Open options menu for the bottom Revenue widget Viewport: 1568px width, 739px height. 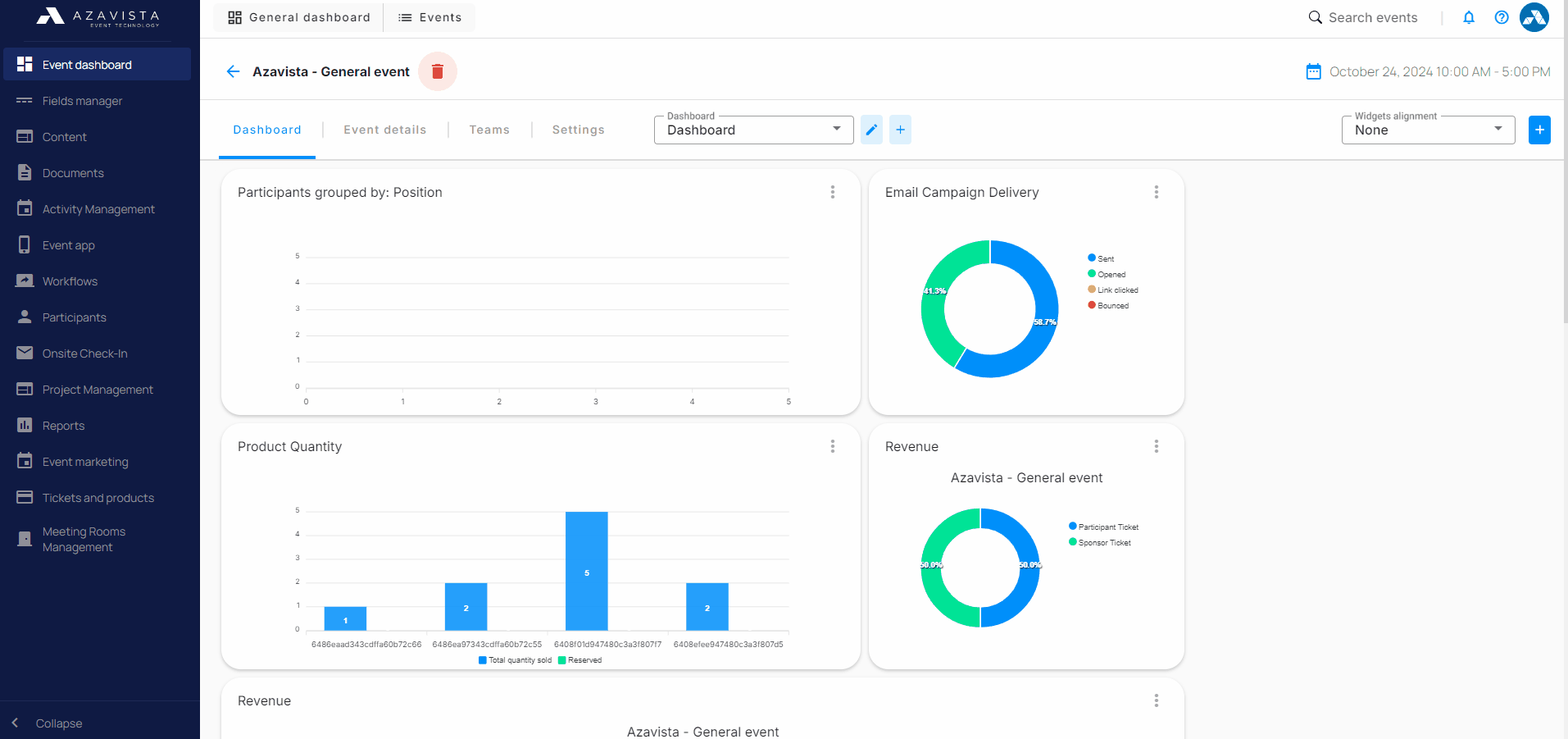(x=1157, y=700)
